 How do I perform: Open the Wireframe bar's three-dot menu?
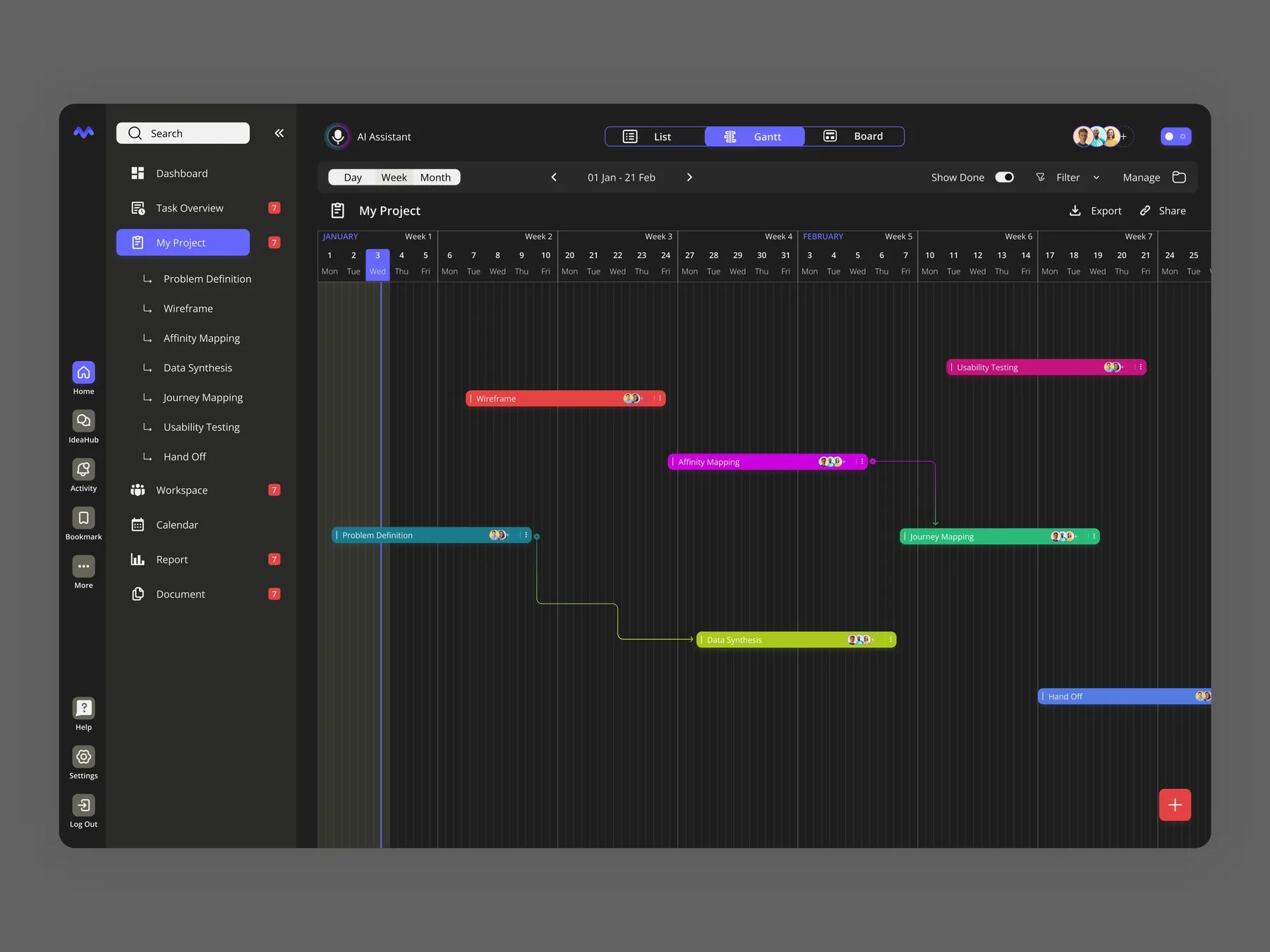click(x=660, y=398)
